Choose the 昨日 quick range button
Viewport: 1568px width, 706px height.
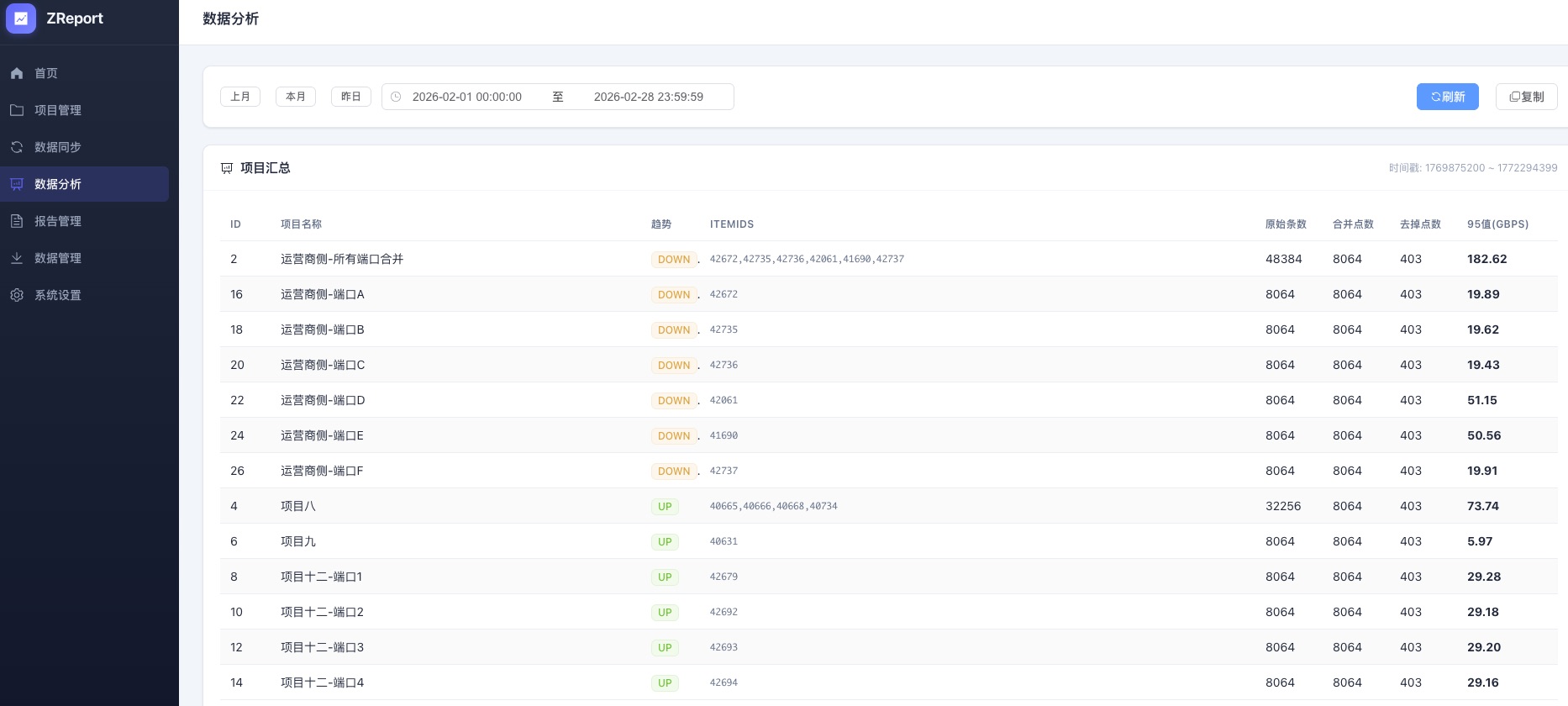click(x=351, y=97)
